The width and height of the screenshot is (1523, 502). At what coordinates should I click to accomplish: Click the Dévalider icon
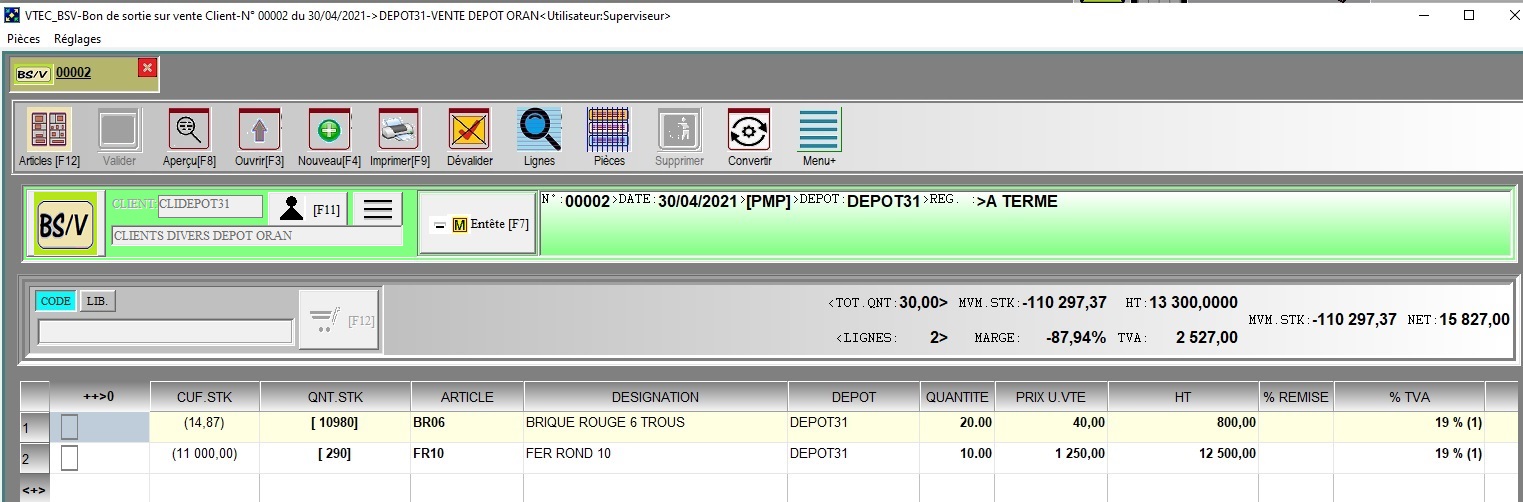469,129
